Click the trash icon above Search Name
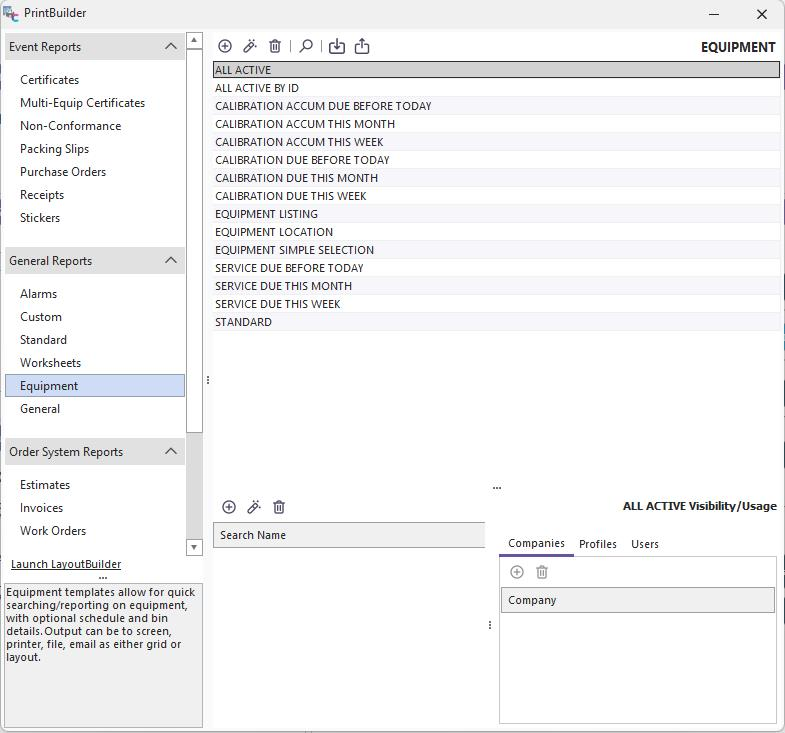 click(x=279, y=507)
